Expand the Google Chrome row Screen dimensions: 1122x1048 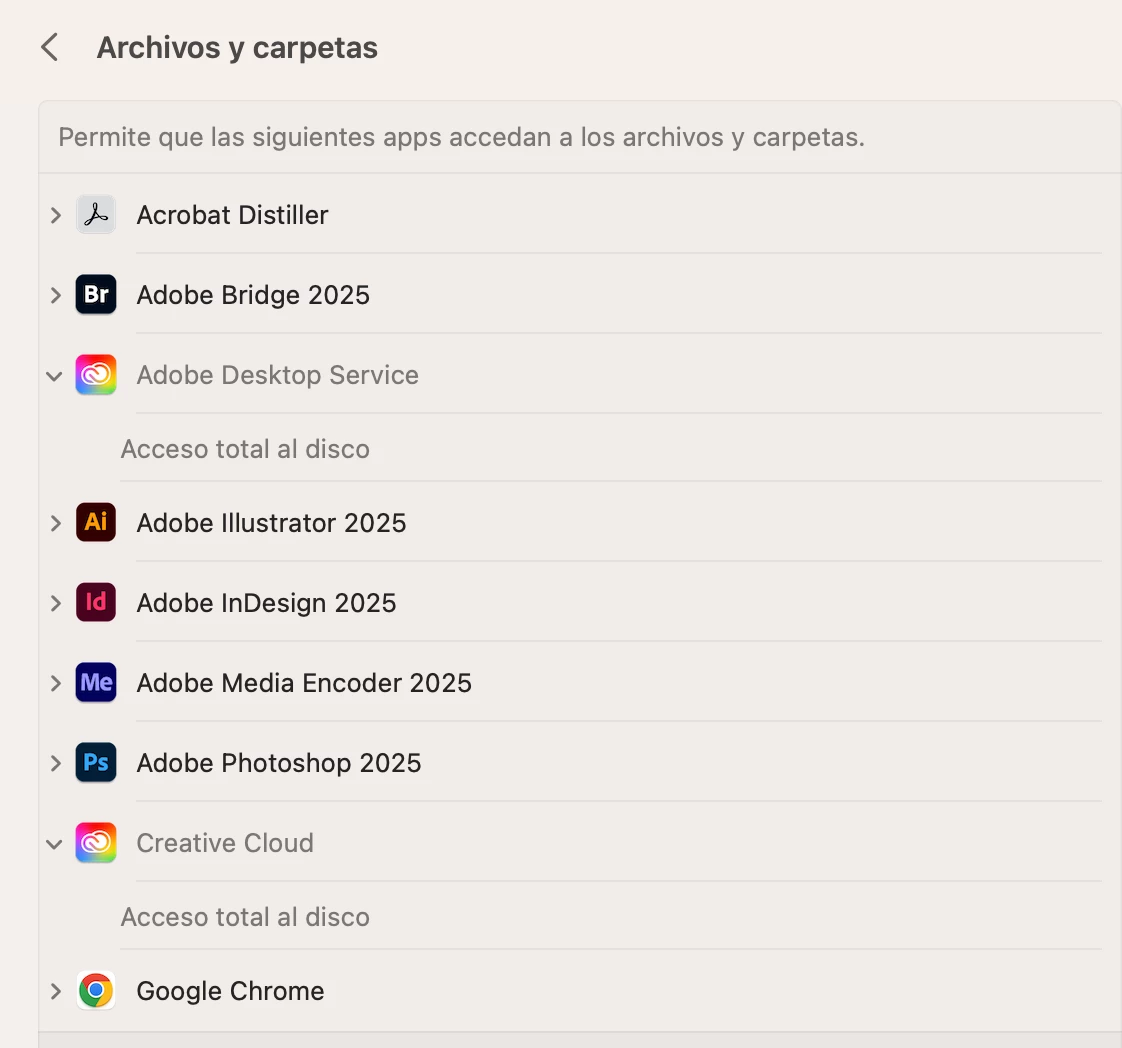click(55, 991)
